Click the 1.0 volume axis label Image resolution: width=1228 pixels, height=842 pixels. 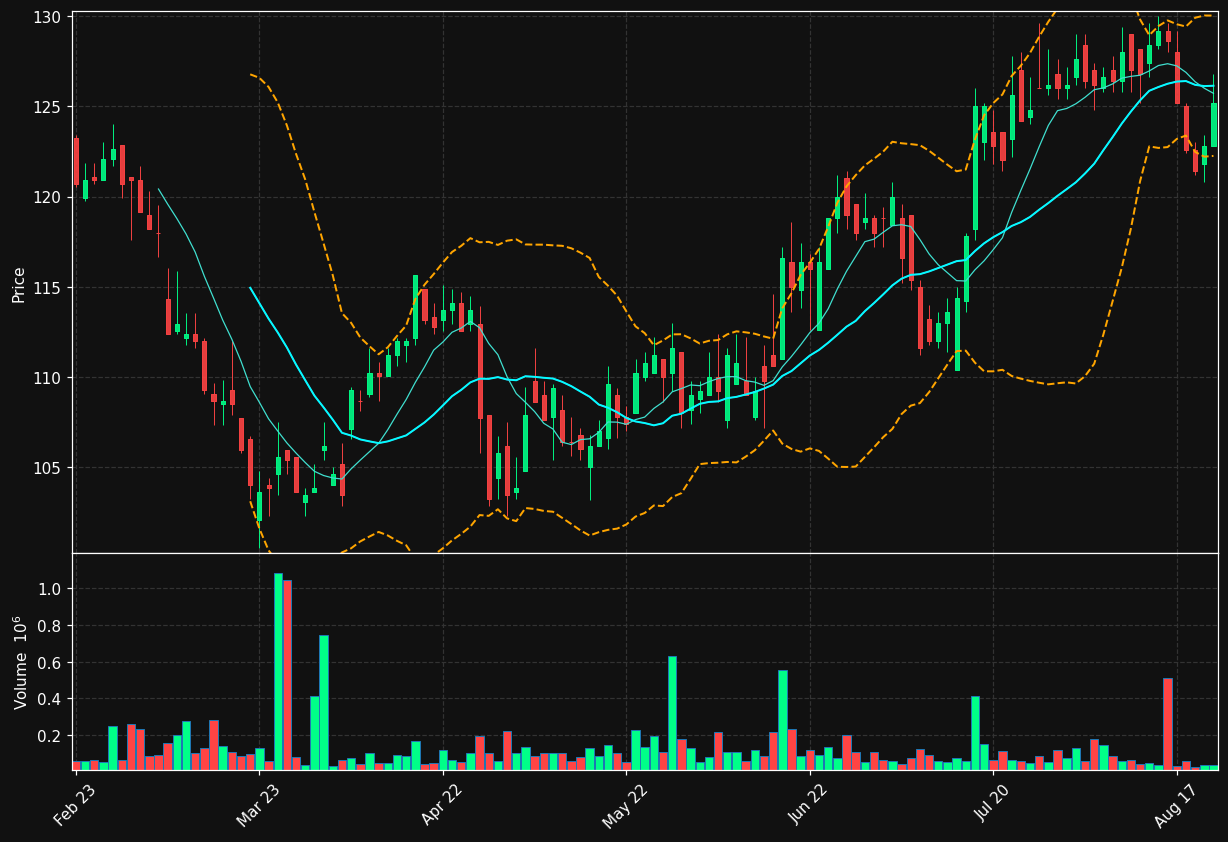(x=52, y=589)
